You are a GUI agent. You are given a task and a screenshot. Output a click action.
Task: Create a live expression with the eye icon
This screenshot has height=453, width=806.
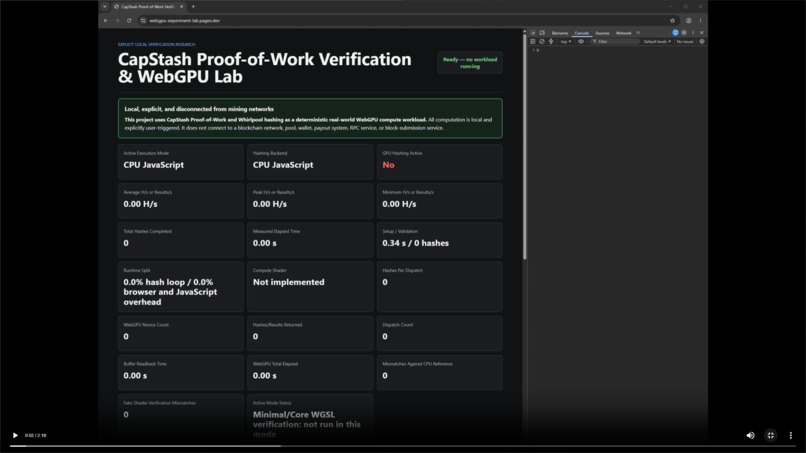(581, 42)
